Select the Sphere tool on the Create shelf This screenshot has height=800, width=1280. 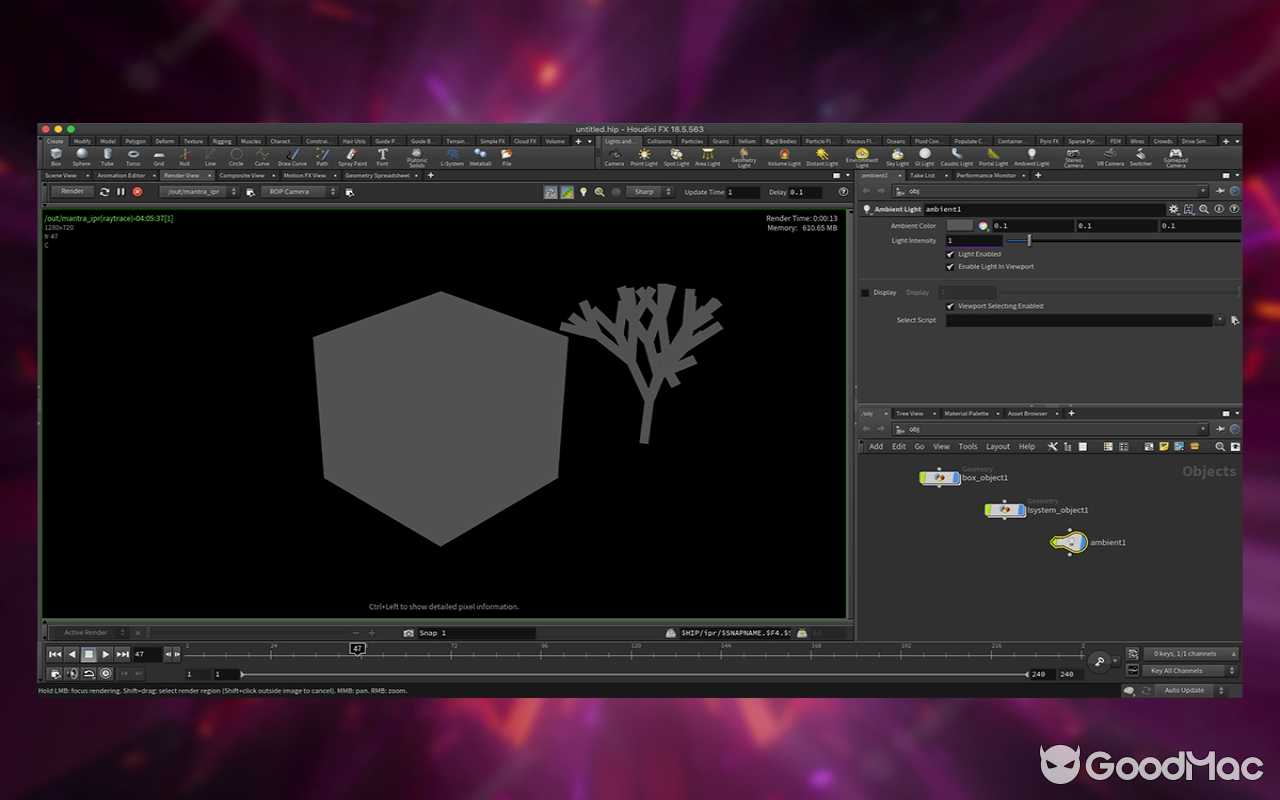pos(82,155)
